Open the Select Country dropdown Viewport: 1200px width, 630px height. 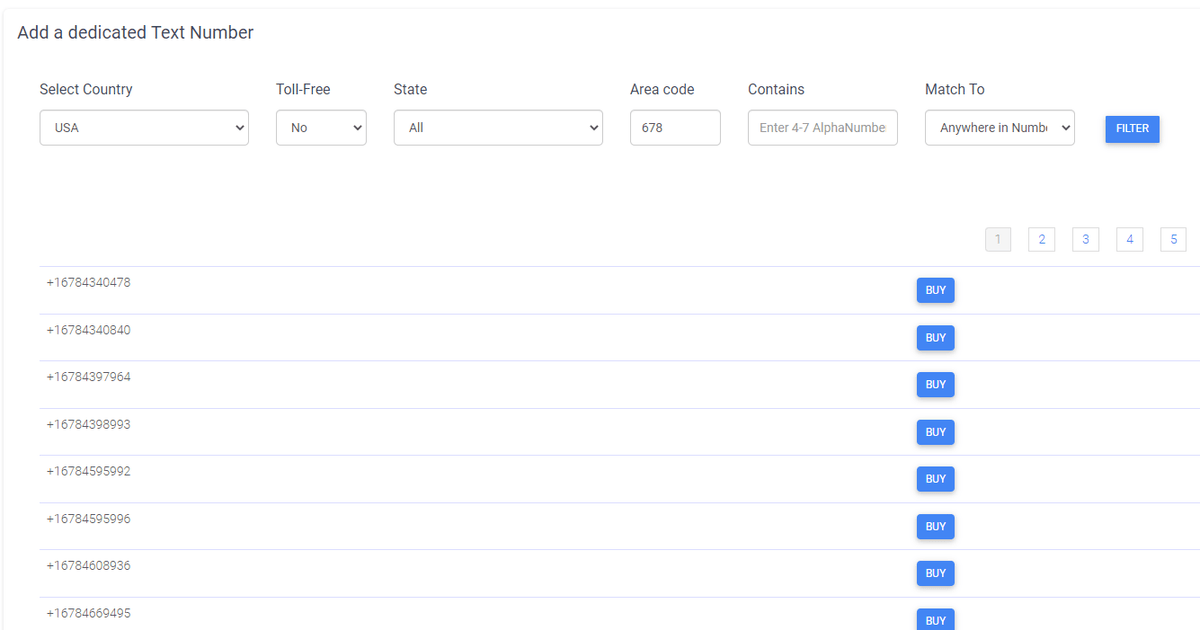pyautogui.click(x=144, y=128)
